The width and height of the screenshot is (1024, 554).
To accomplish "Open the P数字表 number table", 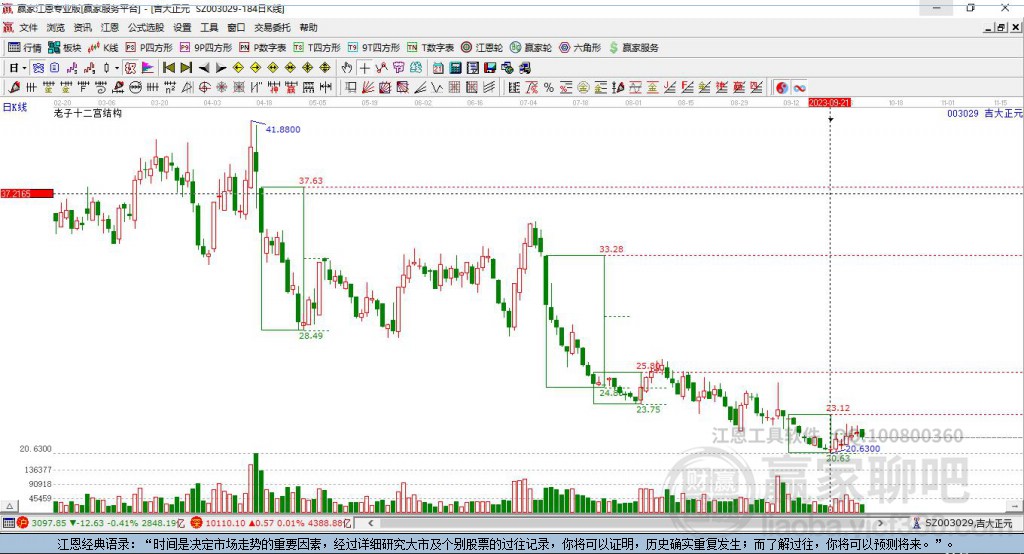I will coord(263,48).
